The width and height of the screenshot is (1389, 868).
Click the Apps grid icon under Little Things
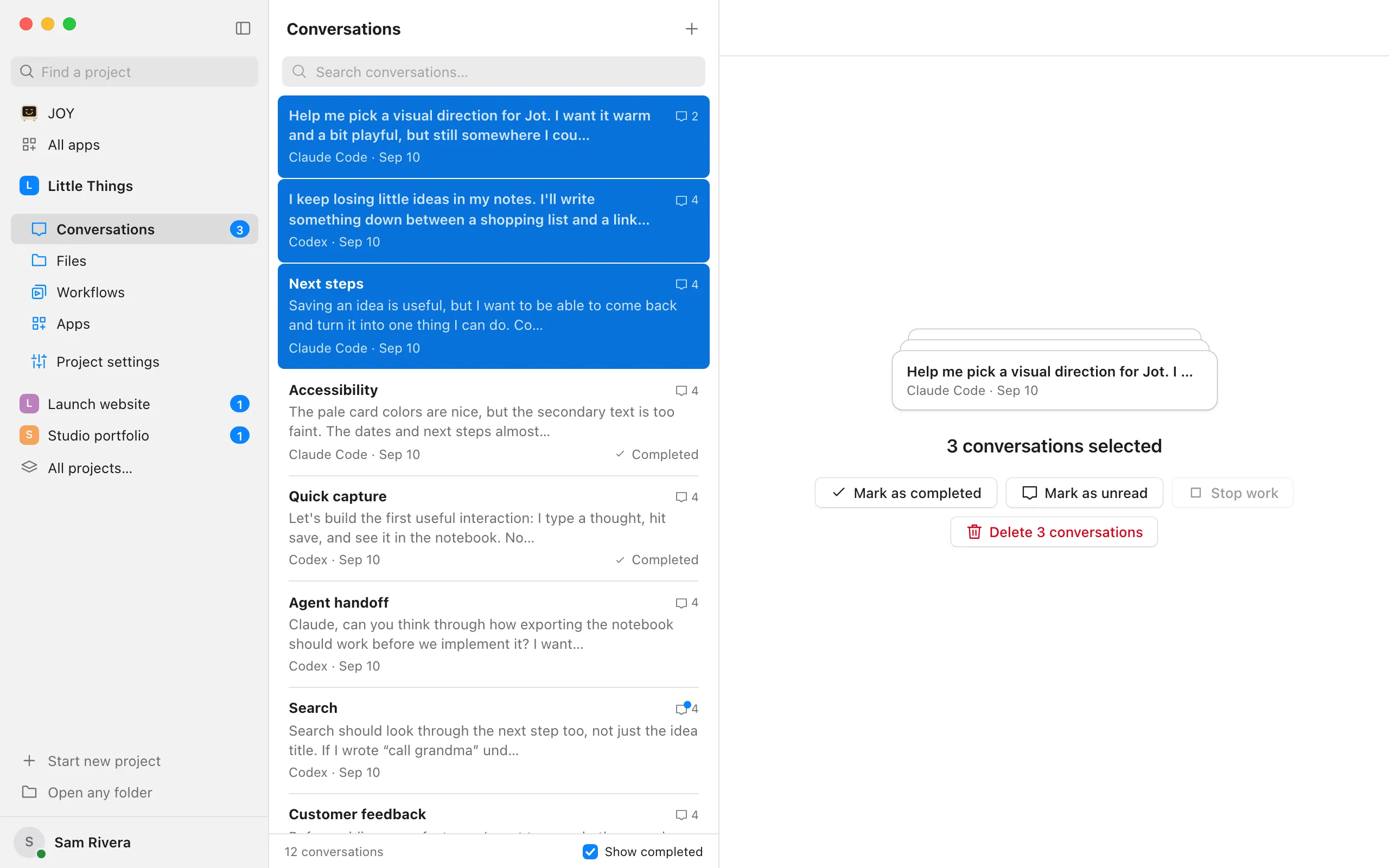point(39,324)
